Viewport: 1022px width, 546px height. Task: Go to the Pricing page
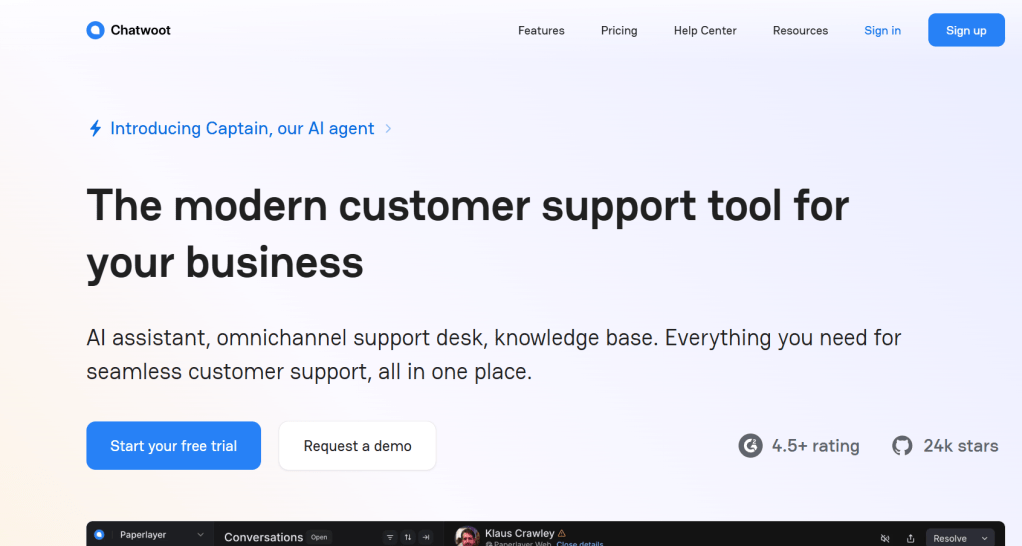pos(619,30)
